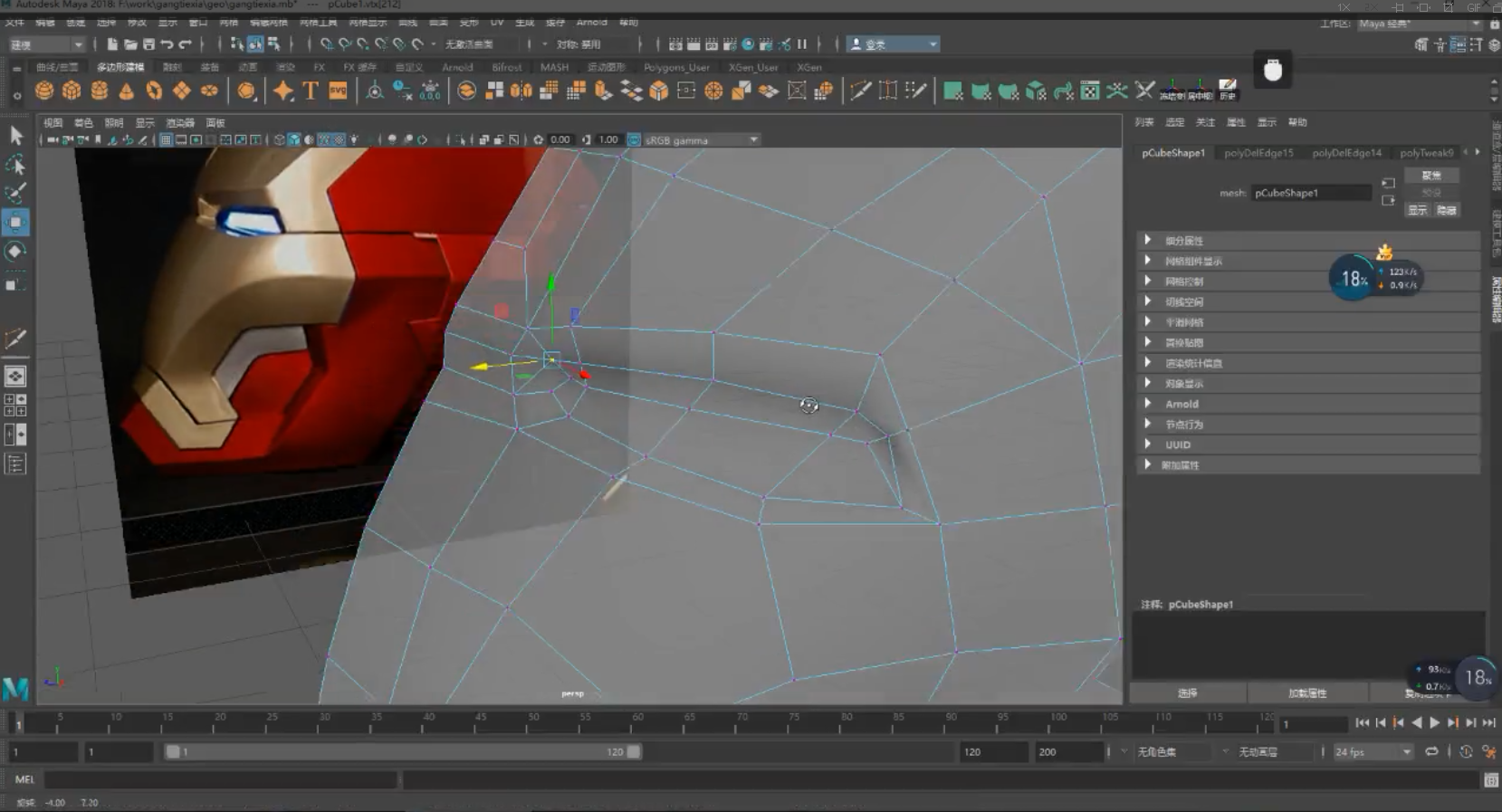This screenshot has height=812, width=1502.
Task: Click the Play backward button
Action: (x=1417, y=722)
